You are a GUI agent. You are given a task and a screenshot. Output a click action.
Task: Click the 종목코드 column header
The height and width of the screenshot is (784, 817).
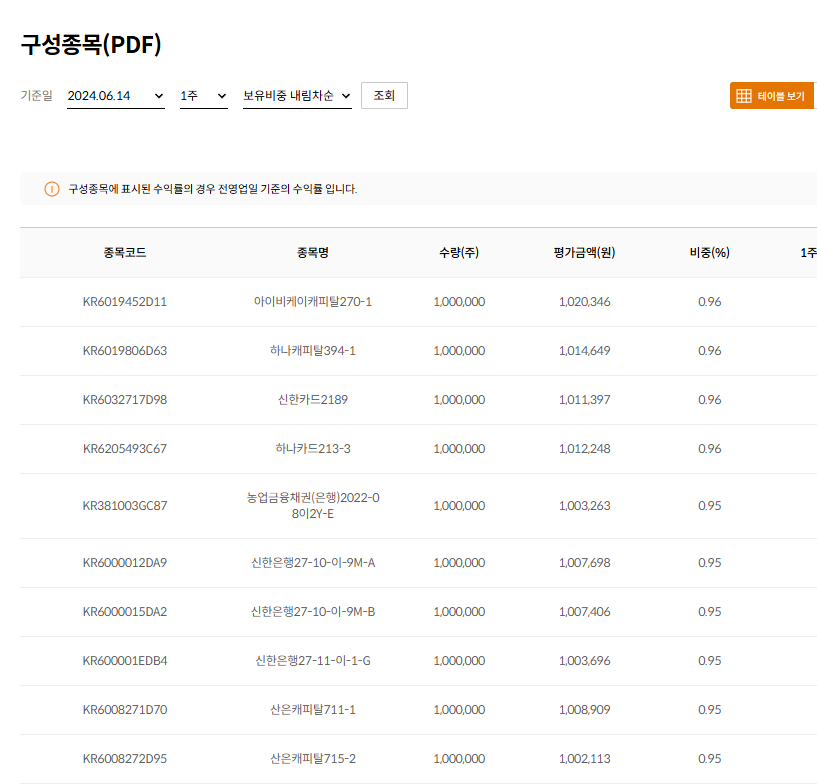click(125, 253)
